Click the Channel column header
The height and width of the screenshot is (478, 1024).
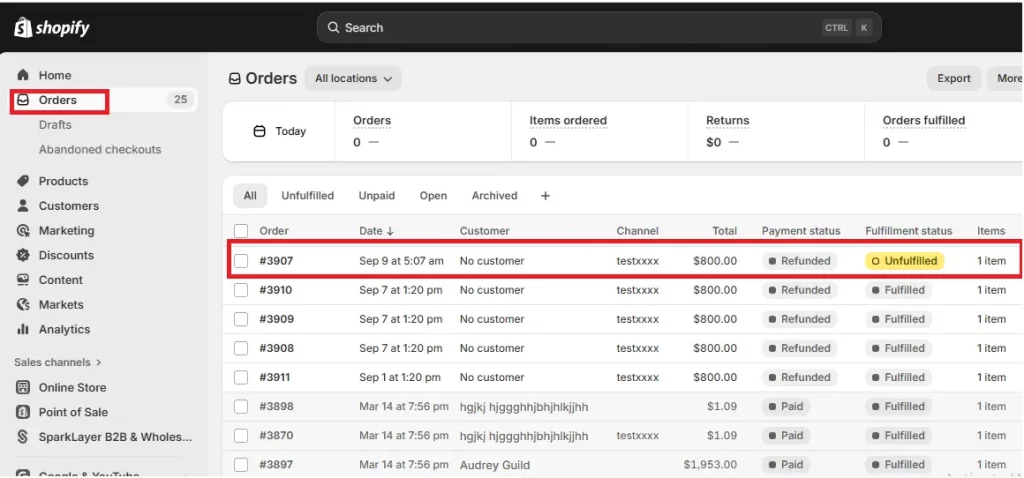637,231
